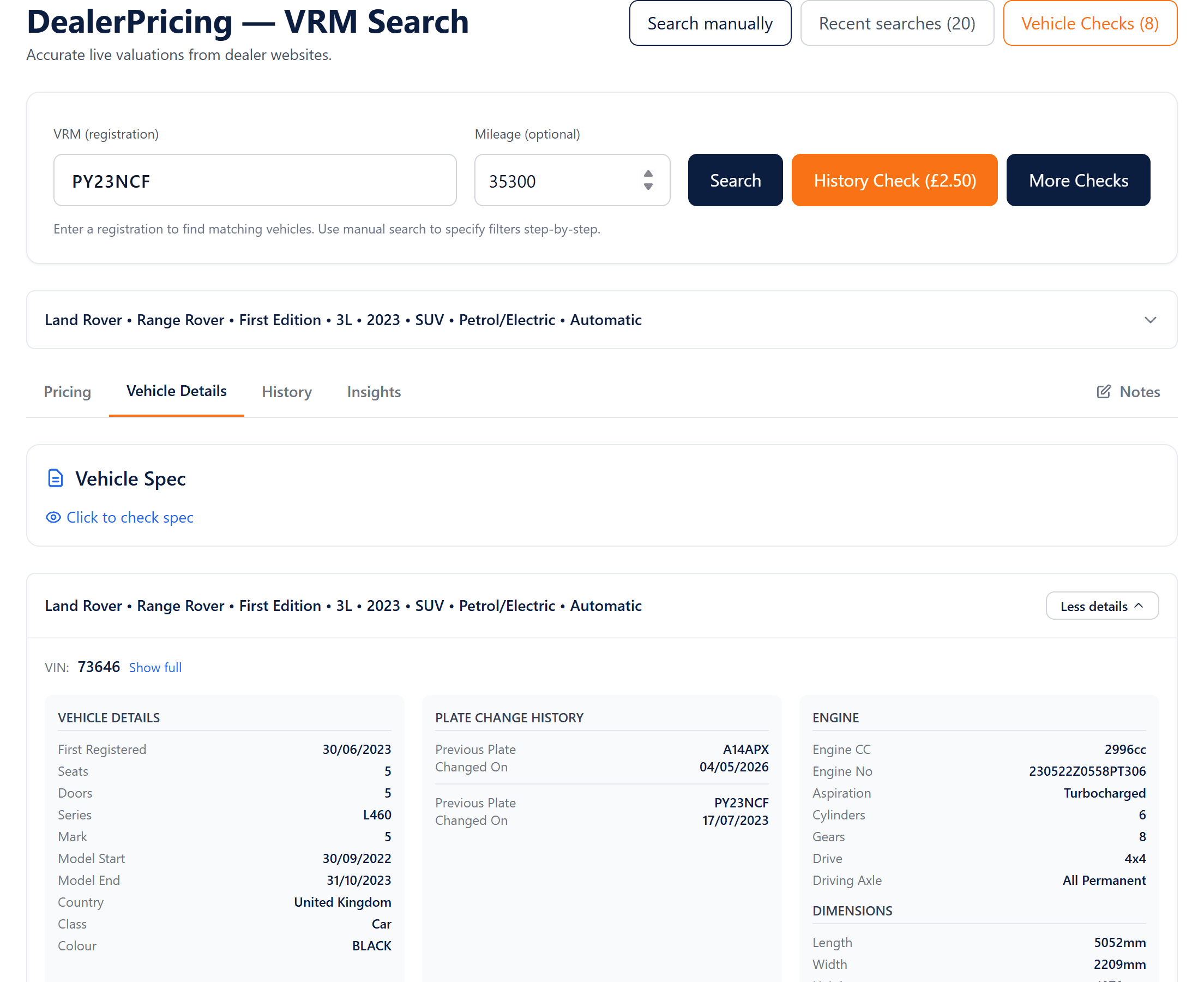Click the Vehicle Spec document icon
The image size is (1204, 982).
pyautogui.click(x=56, y=478)
